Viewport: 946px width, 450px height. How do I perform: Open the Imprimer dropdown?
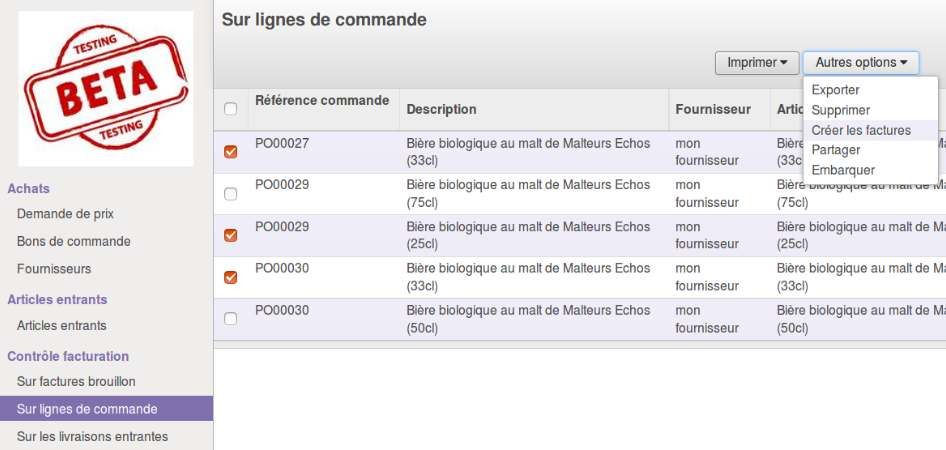click(x=757, y=63)
